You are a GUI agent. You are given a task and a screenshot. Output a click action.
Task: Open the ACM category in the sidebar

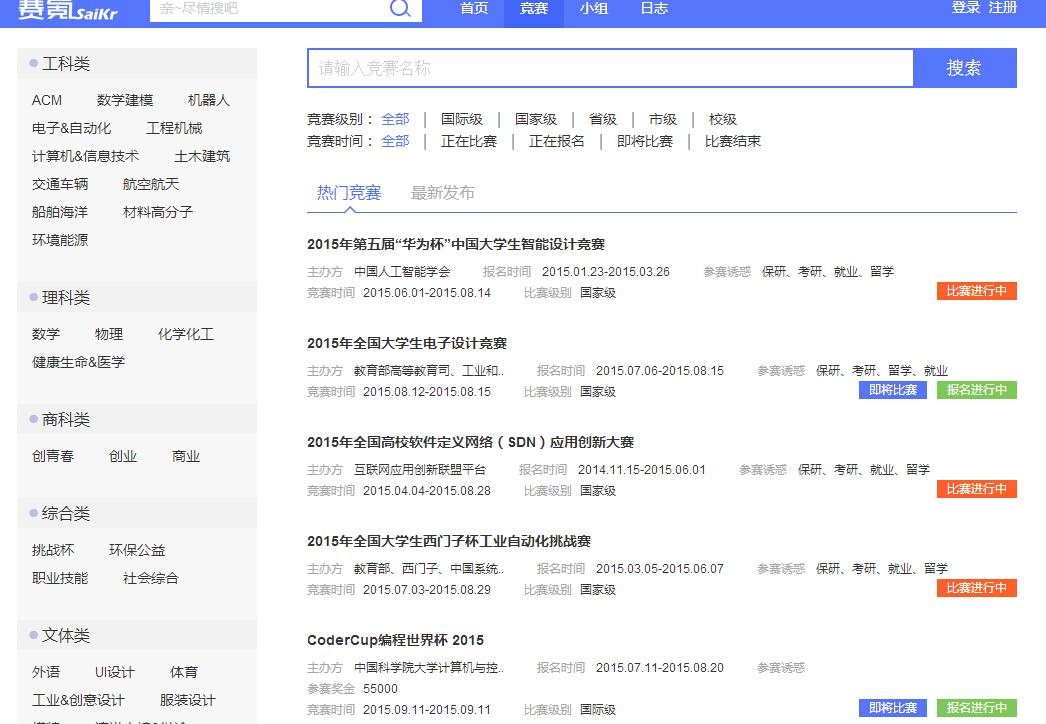46,100
